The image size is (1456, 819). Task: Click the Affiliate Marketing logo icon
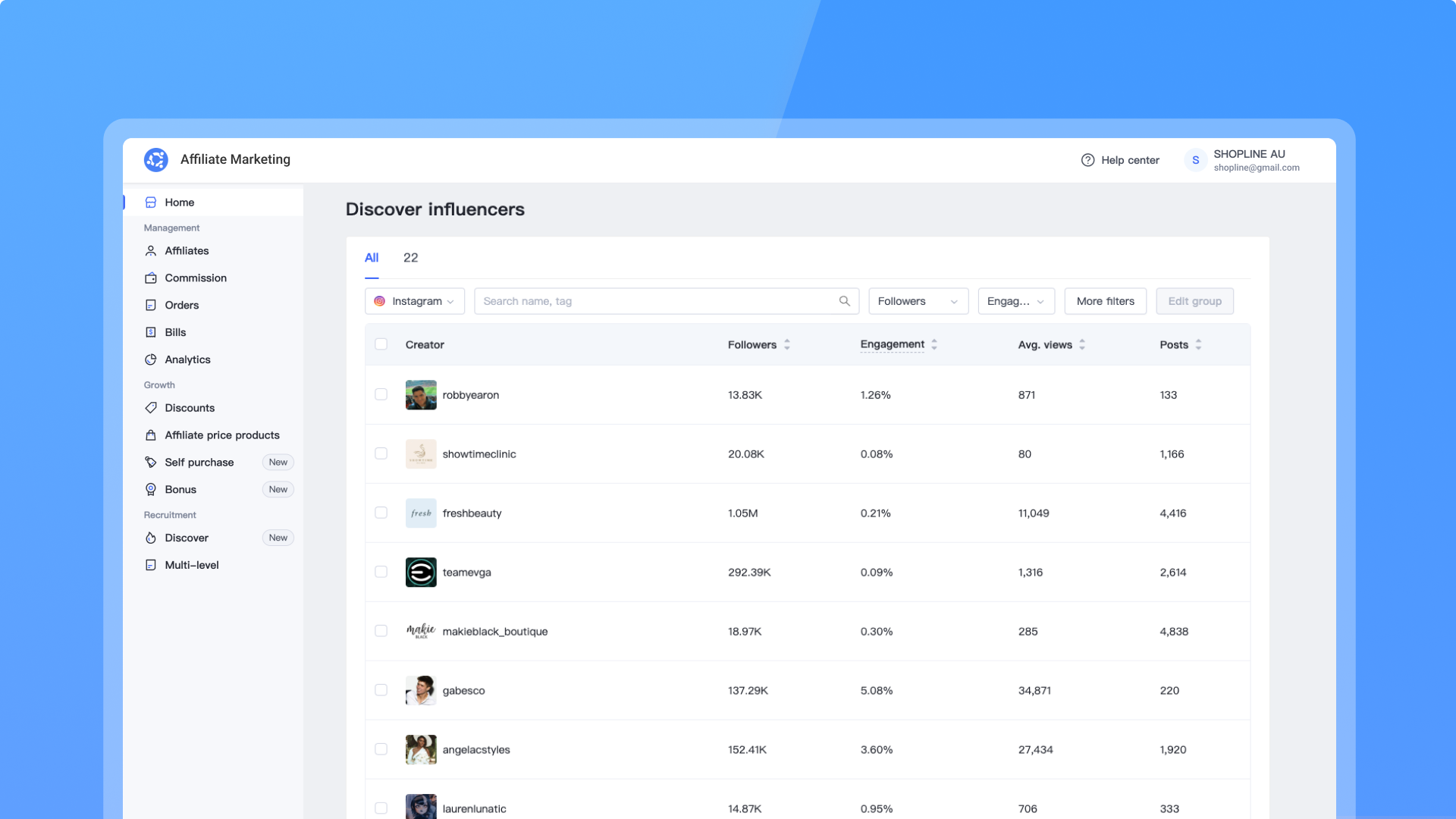pyautogui.click(x=156, y=159)
